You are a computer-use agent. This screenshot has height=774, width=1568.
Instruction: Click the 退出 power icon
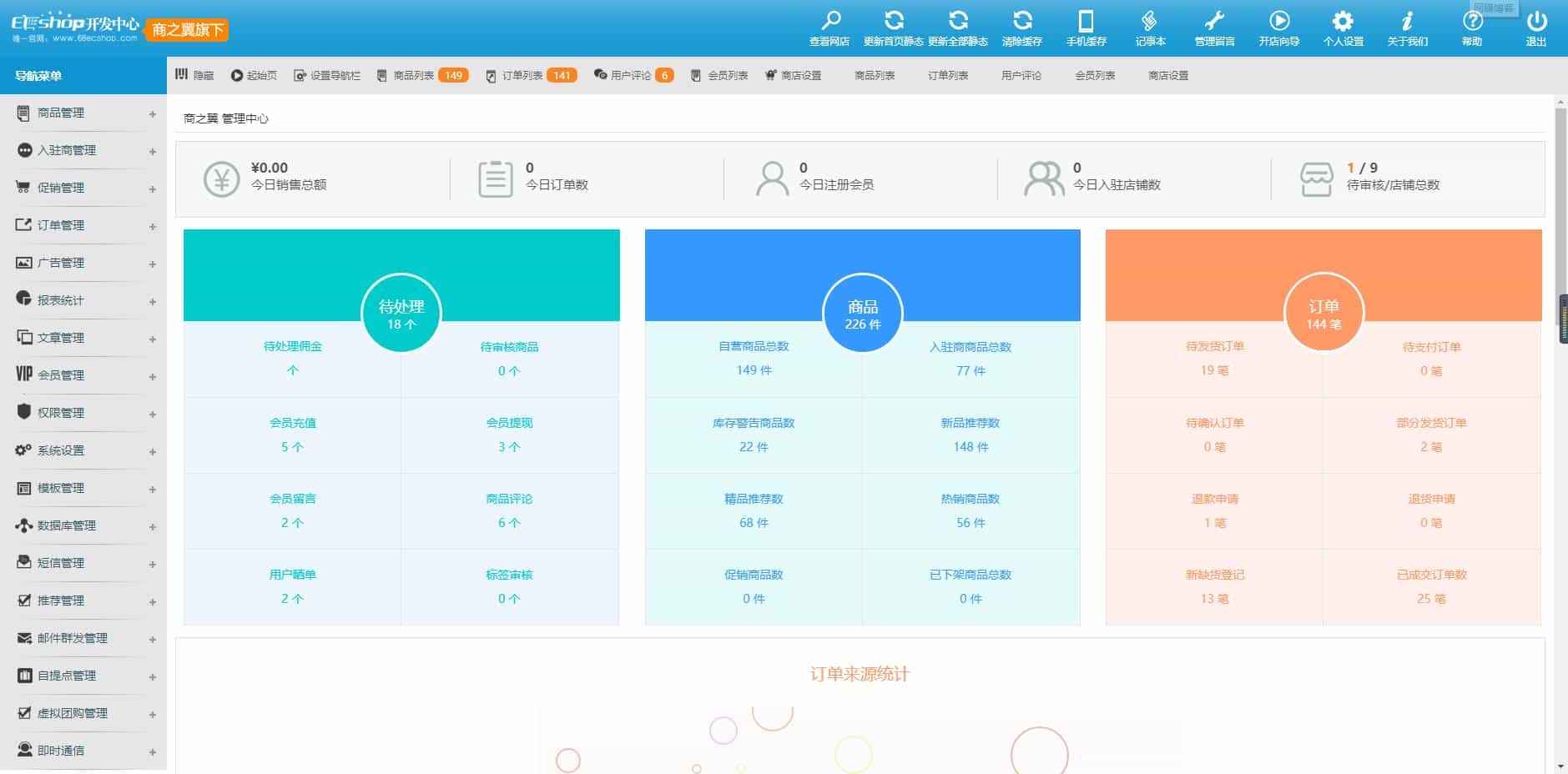click(1536, 22)
